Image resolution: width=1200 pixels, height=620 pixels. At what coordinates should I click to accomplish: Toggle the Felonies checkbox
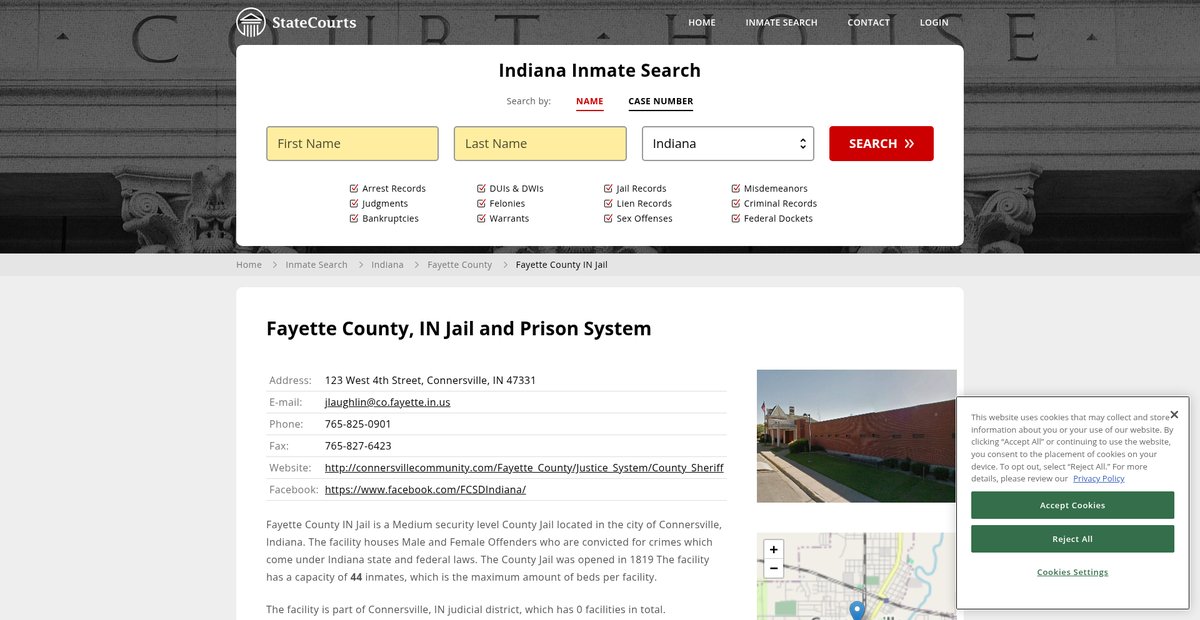pyautogui.click(x=481, y=203)
